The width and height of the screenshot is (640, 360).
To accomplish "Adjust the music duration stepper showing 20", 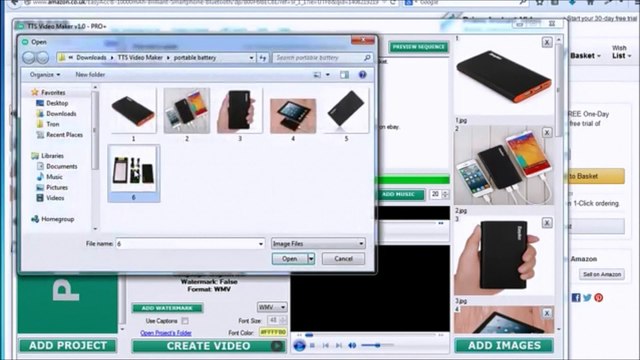I will tap(445, 194).
